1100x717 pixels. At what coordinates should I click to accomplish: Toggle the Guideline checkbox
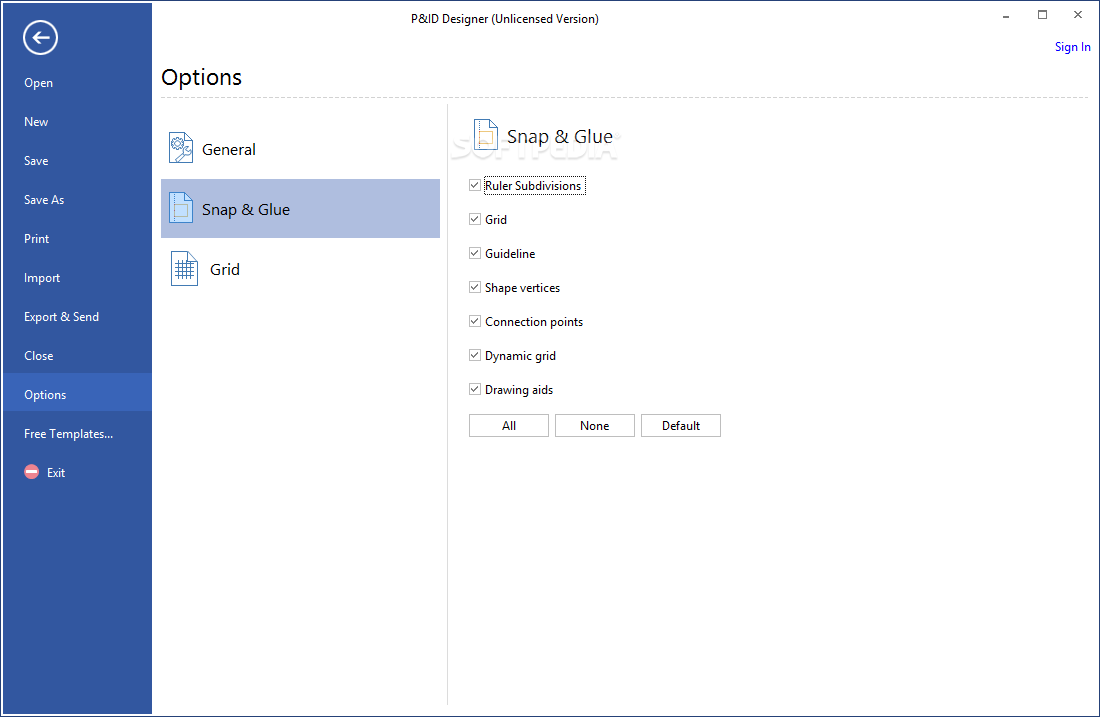click(475, 253)
